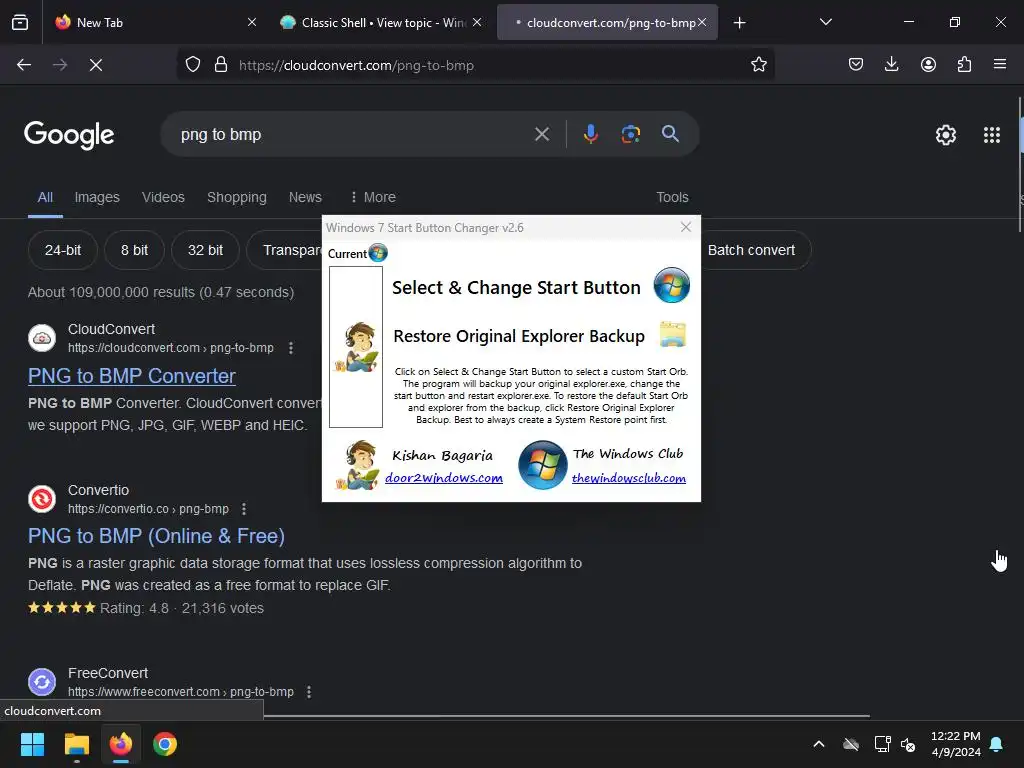Switch to Videos results
Screen dimensions: 1024x768
(163, 197)
